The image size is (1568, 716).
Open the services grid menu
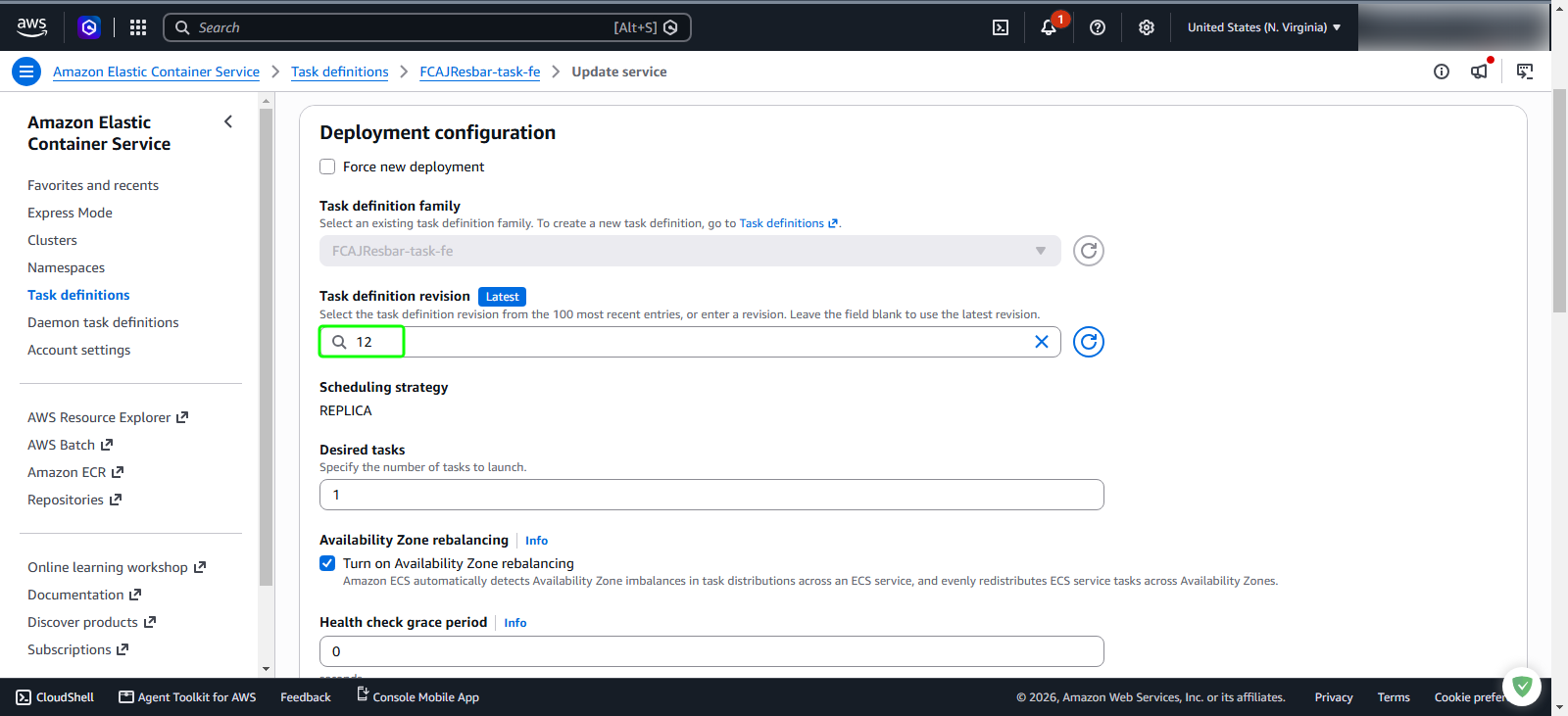(x=138, y=27)
